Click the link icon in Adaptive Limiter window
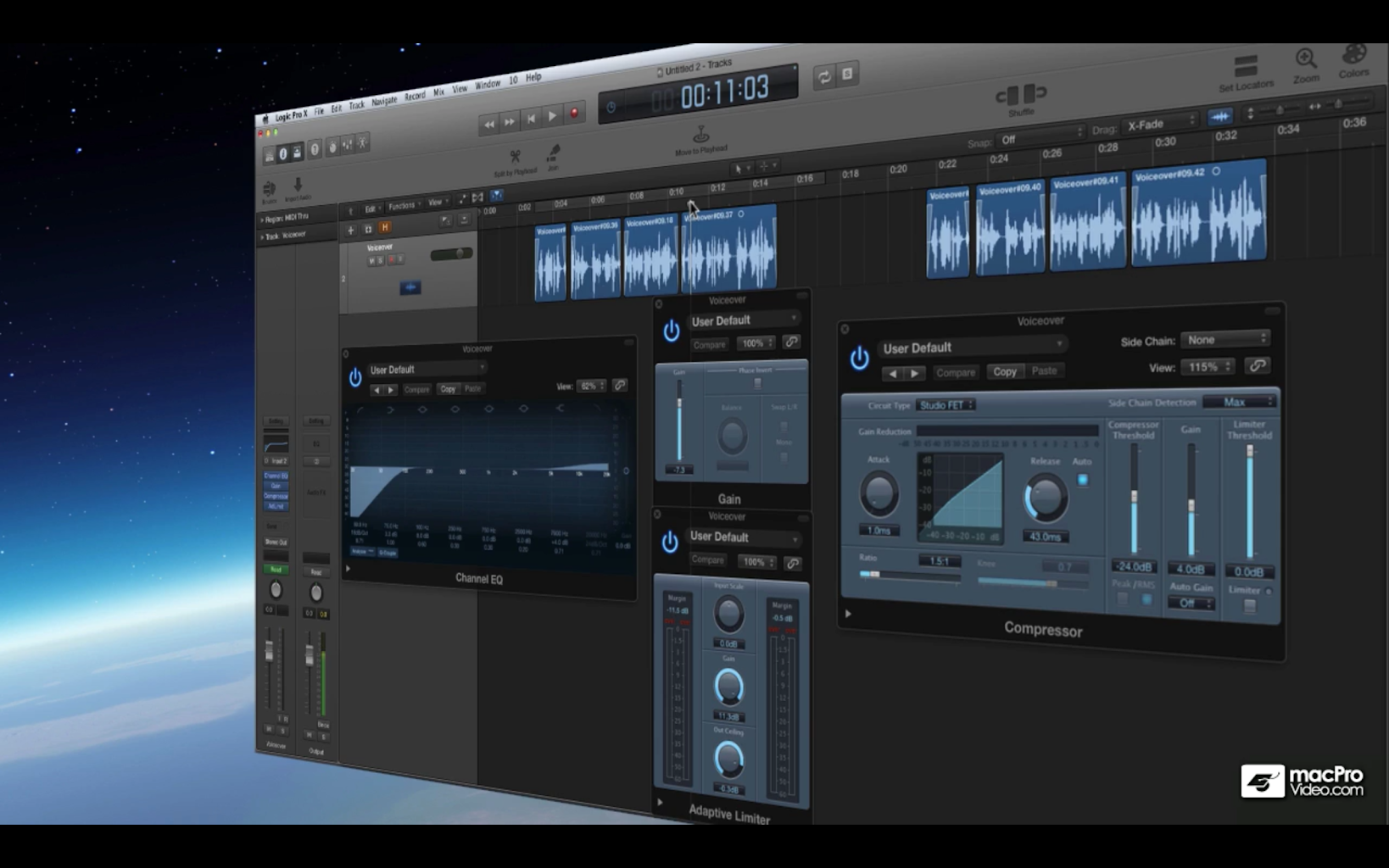Image resolution: width=1389 pixels, height=868 pixels. 793,563
